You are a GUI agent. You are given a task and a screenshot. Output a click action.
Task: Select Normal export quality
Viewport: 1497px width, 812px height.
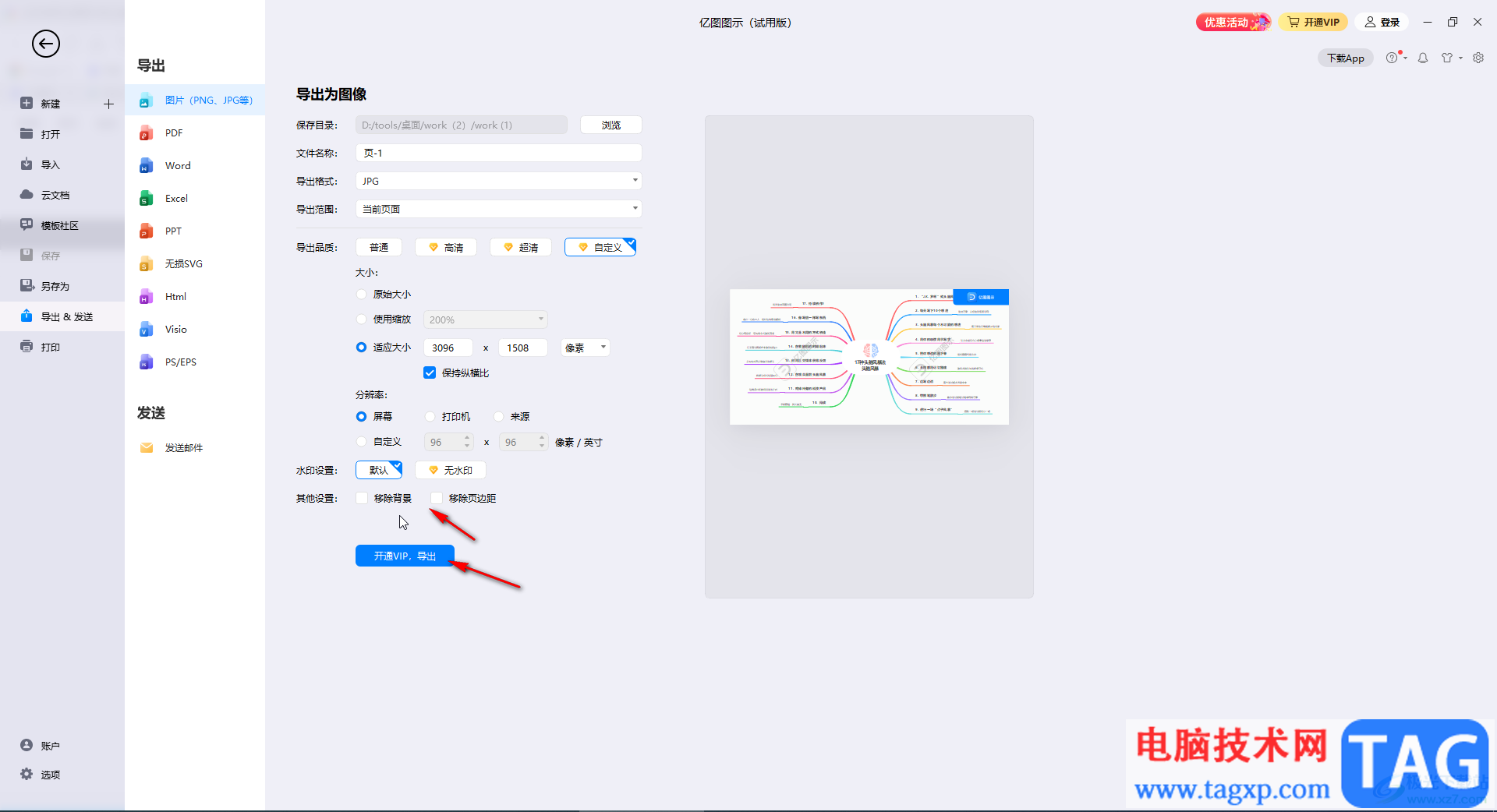tap(379, 247)
